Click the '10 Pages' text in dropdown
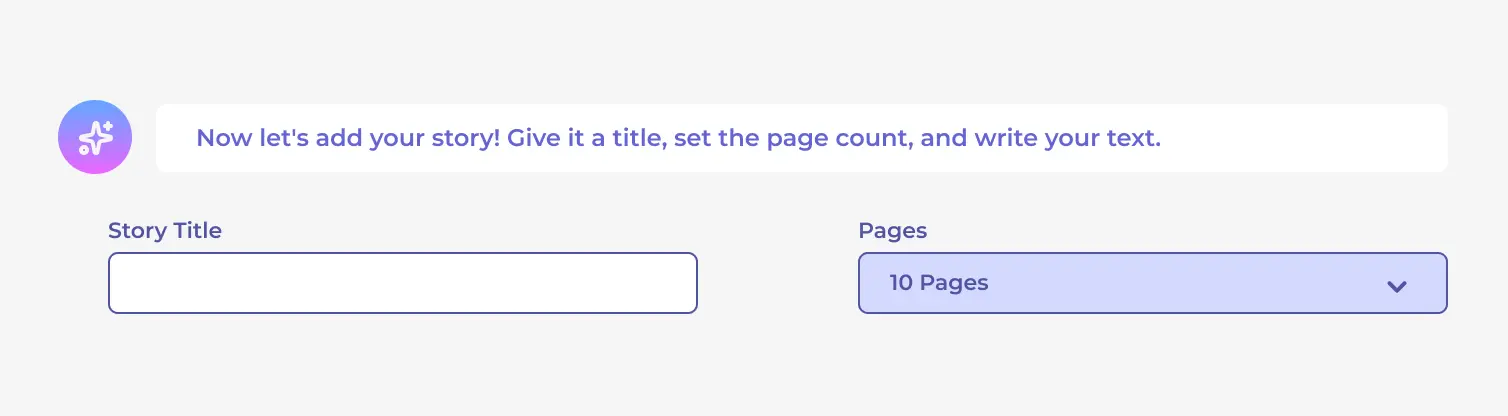This screenshot has height=416, width=1508. pos(938,283)
